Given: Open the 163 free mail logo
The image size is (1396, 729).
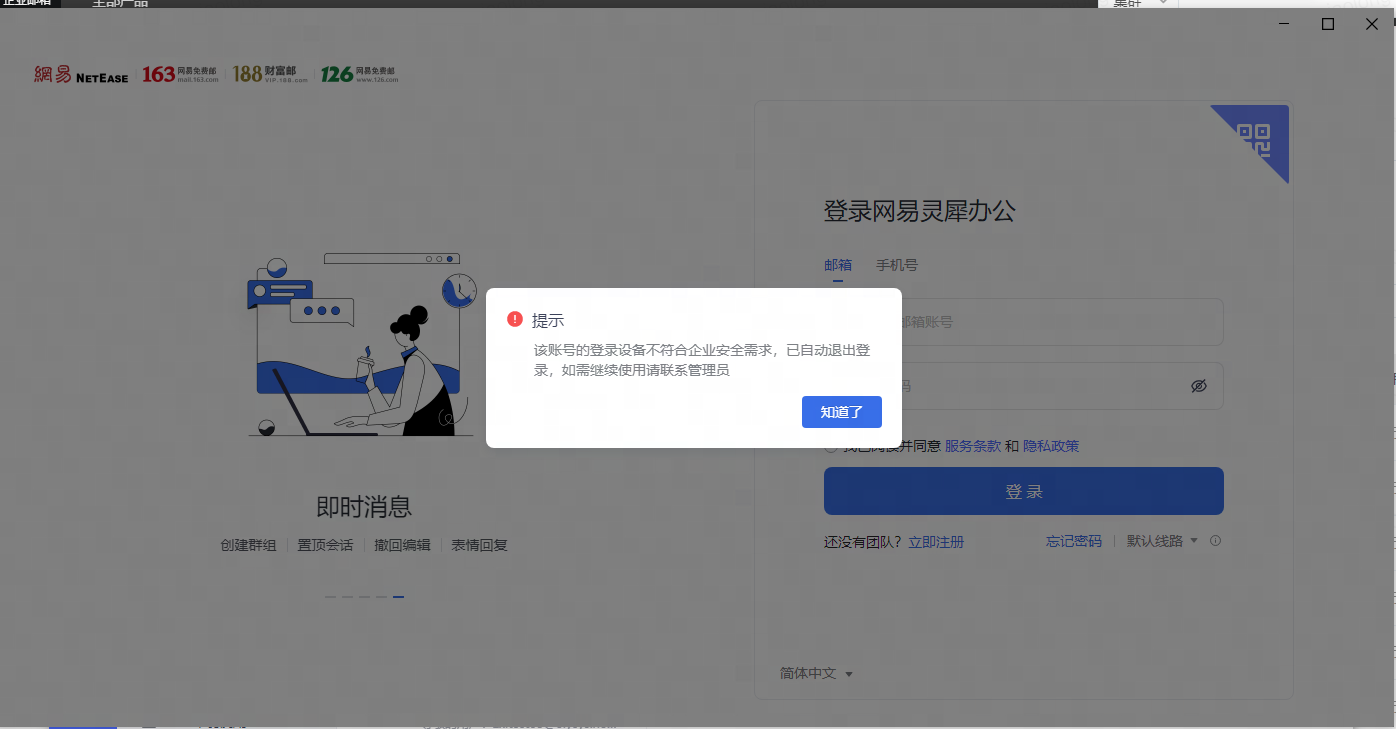Looking at the screenshot, I should (x=180, y=74).
